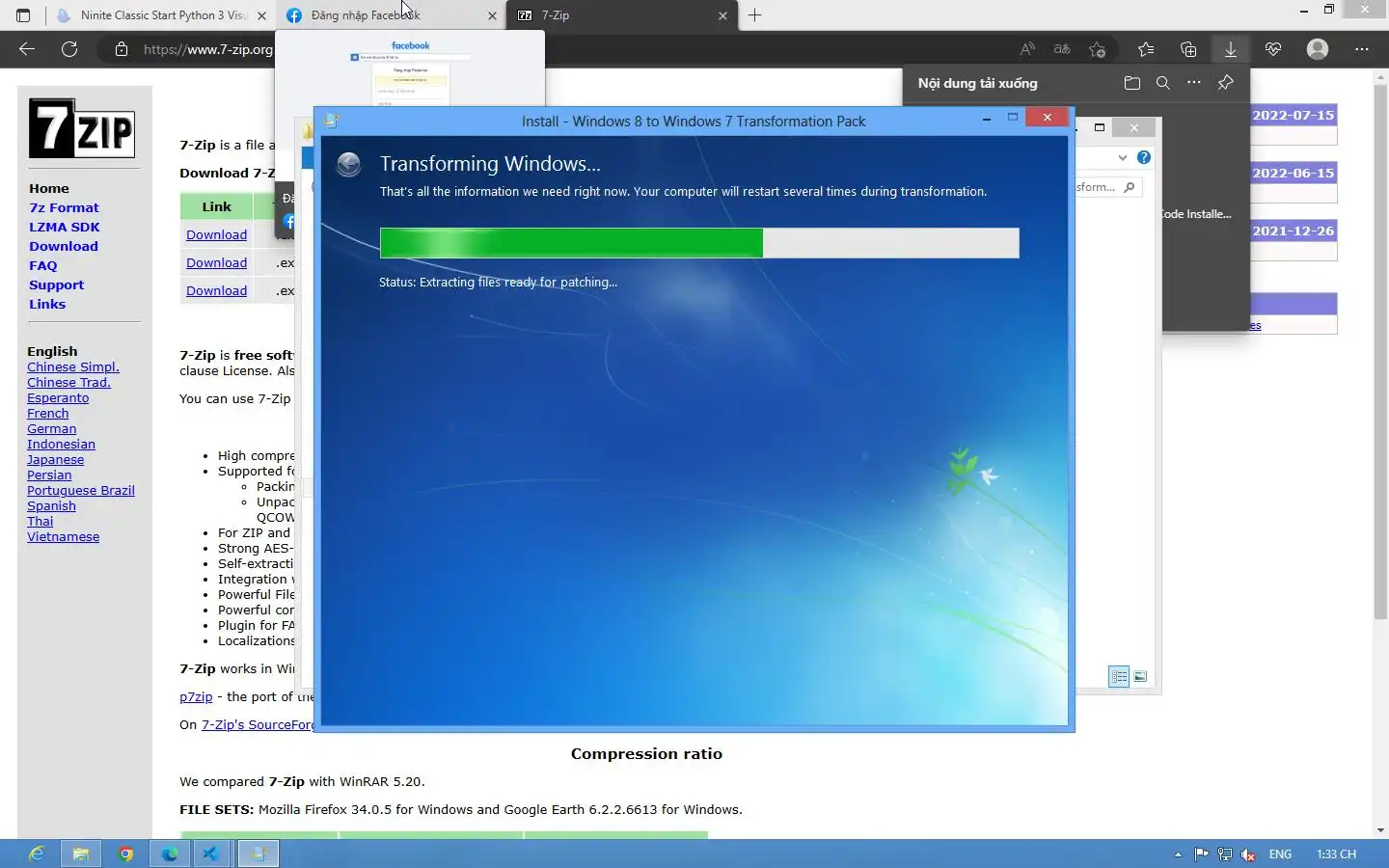Screen dimensions: 1389x868
Task: Close the Ninite browser tab
Action: pyautogui.click(x=261, y=15)
